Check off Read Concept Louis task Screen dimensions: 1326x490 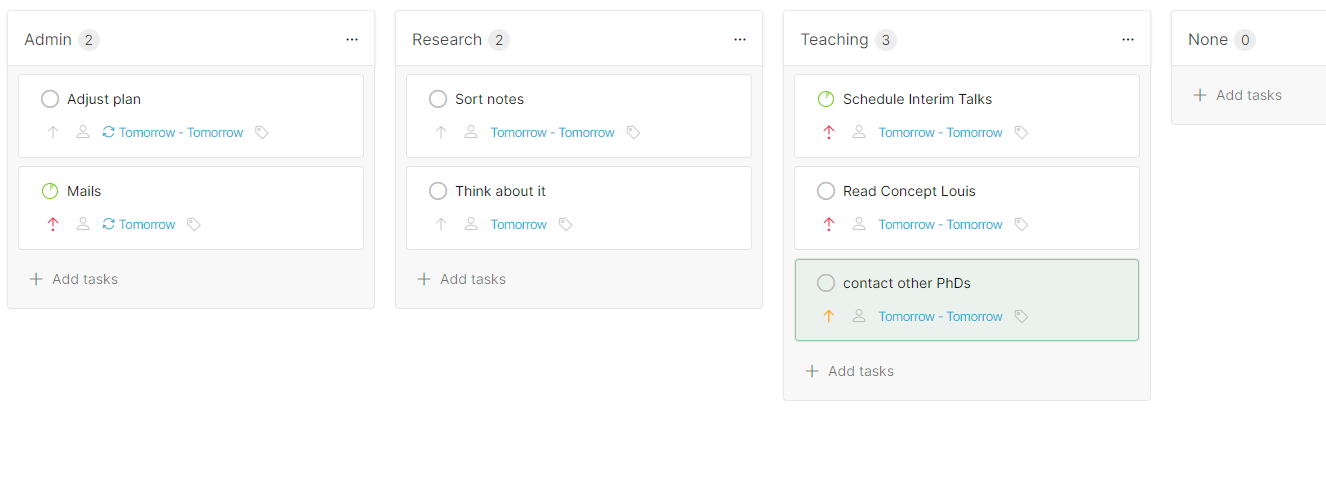coord(826,191)
